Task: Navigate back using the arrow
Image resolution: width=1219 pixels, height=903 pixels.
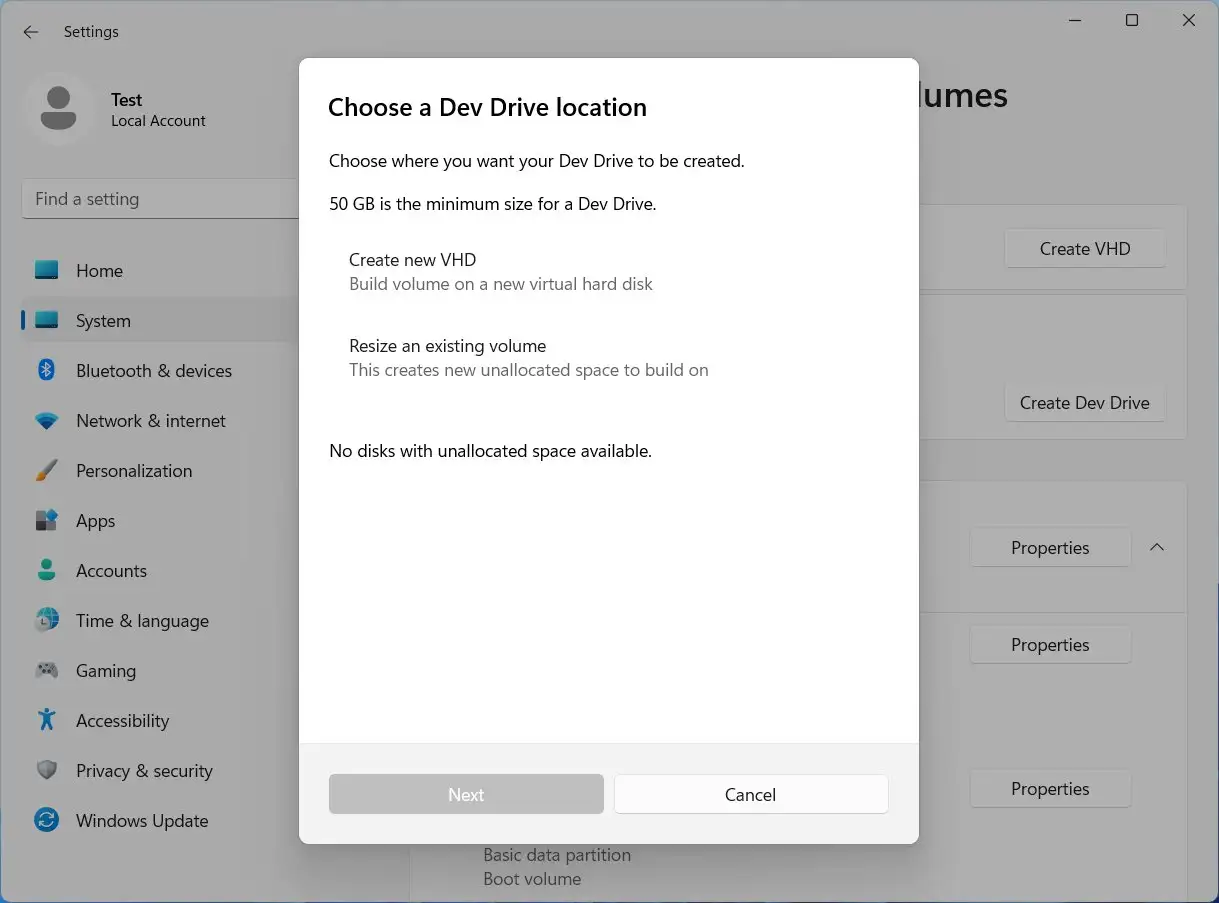Action: [x=30, y=31]
